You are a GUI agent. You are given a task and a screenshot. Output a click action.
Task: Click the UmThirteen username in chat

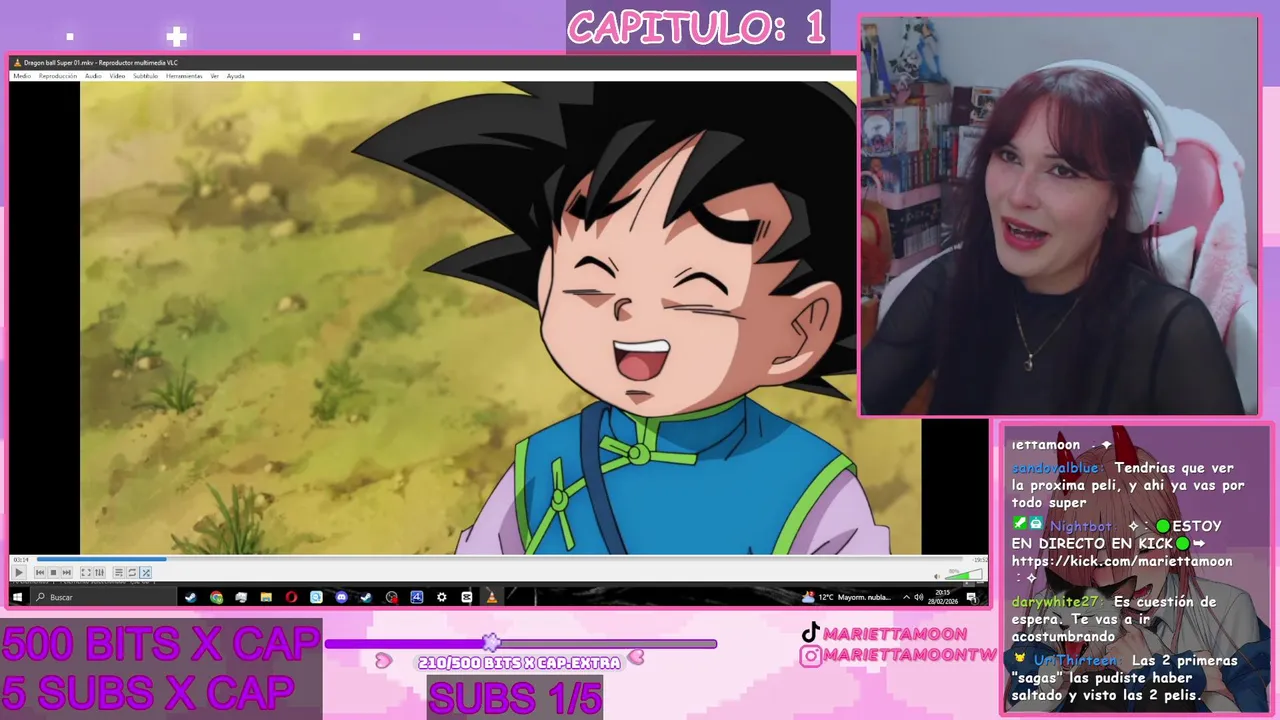pos(1077,661)
